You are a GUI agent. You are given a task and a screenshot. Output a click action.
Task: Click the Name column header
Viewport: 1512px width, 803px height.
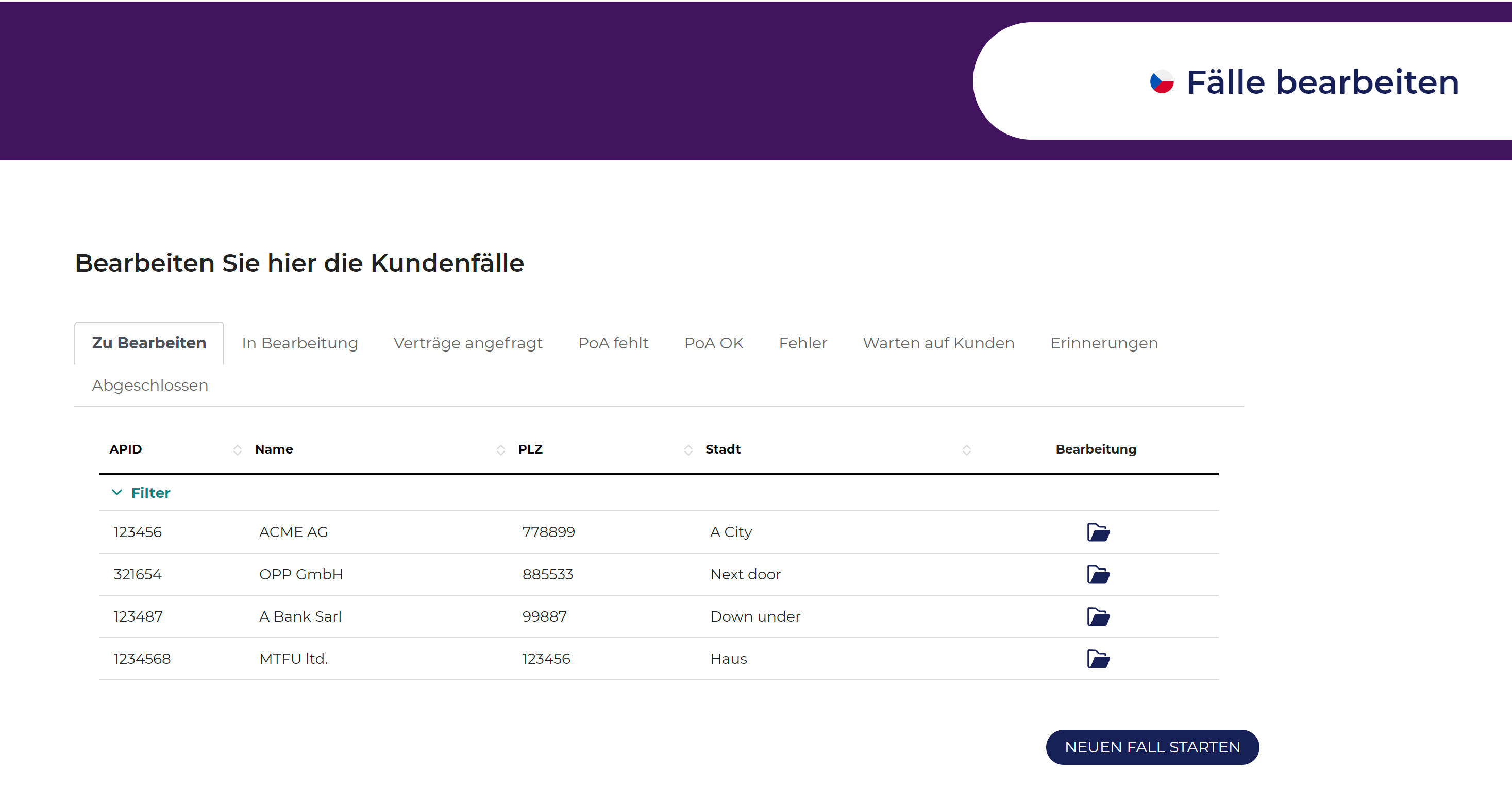click(274, 449)
